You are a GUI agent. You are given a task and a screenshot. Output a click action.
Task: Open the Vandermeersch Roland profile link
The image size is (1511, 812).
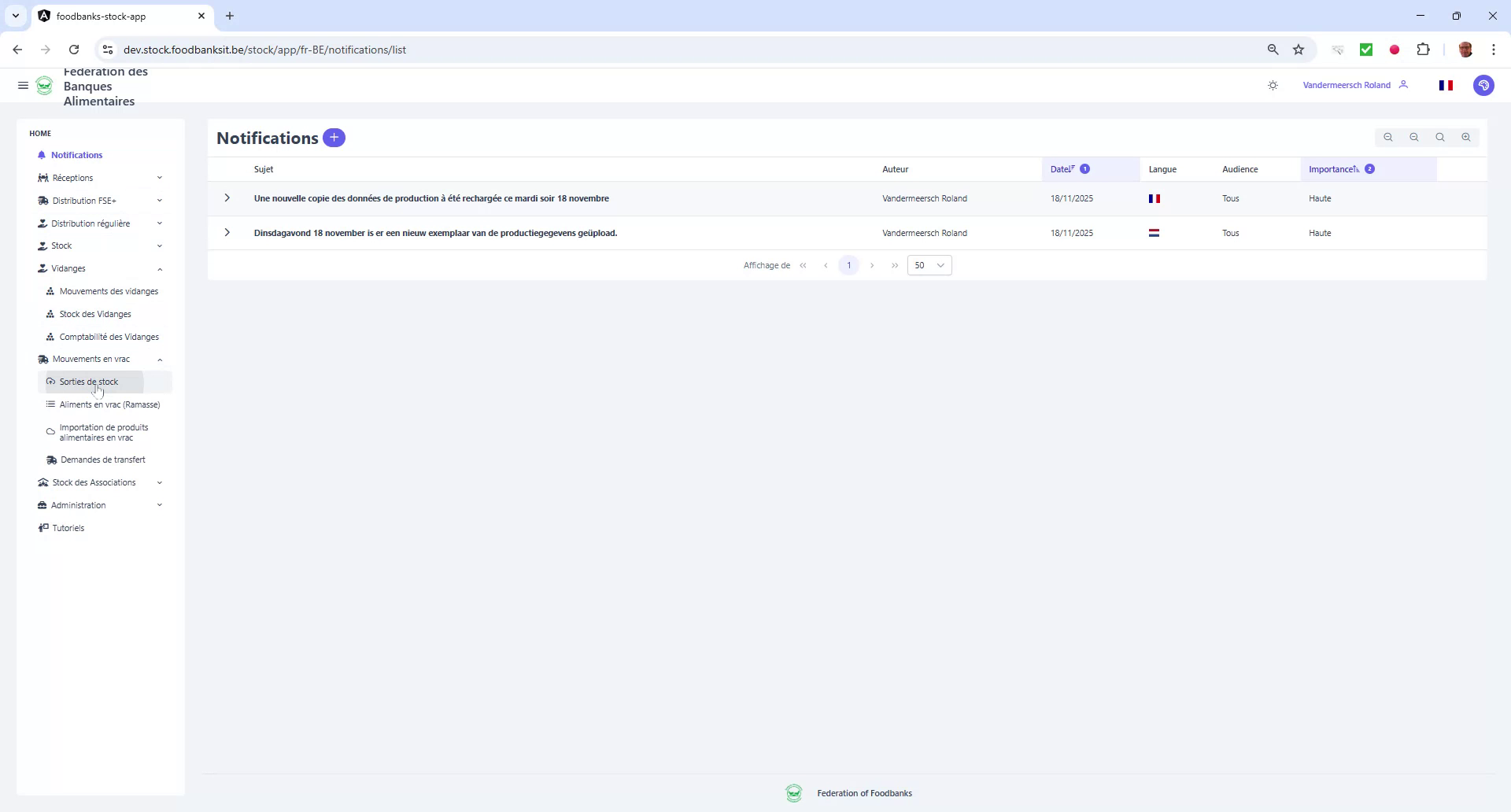1346,85
